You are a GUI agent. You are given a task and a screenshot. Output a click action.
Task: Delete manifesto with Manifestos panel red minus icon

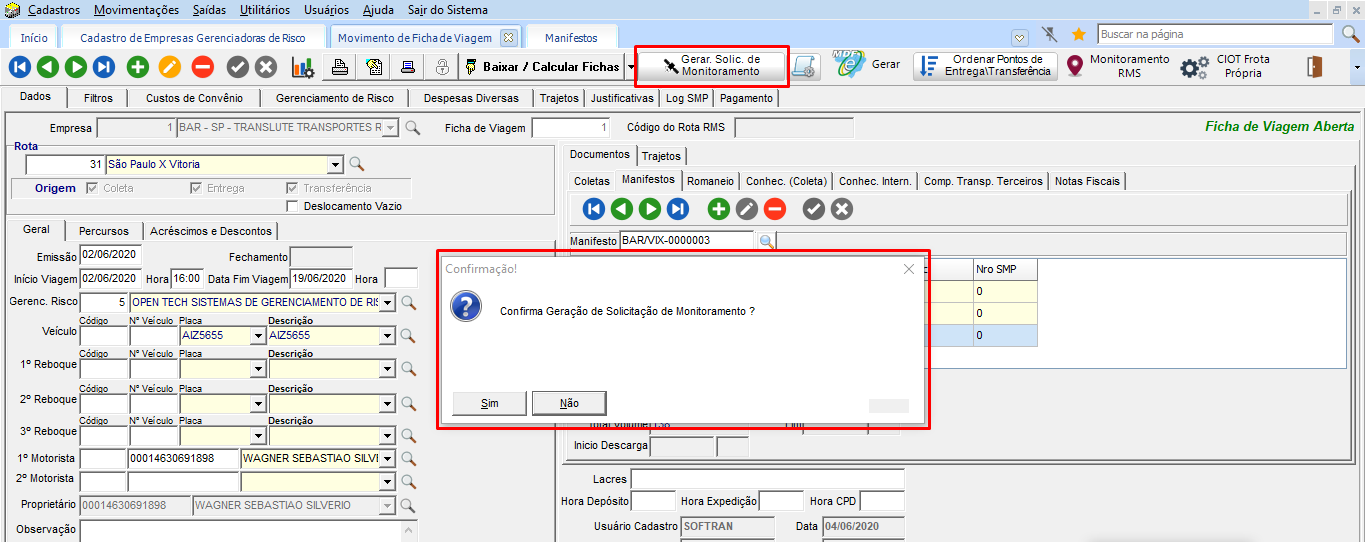point(775,209)
